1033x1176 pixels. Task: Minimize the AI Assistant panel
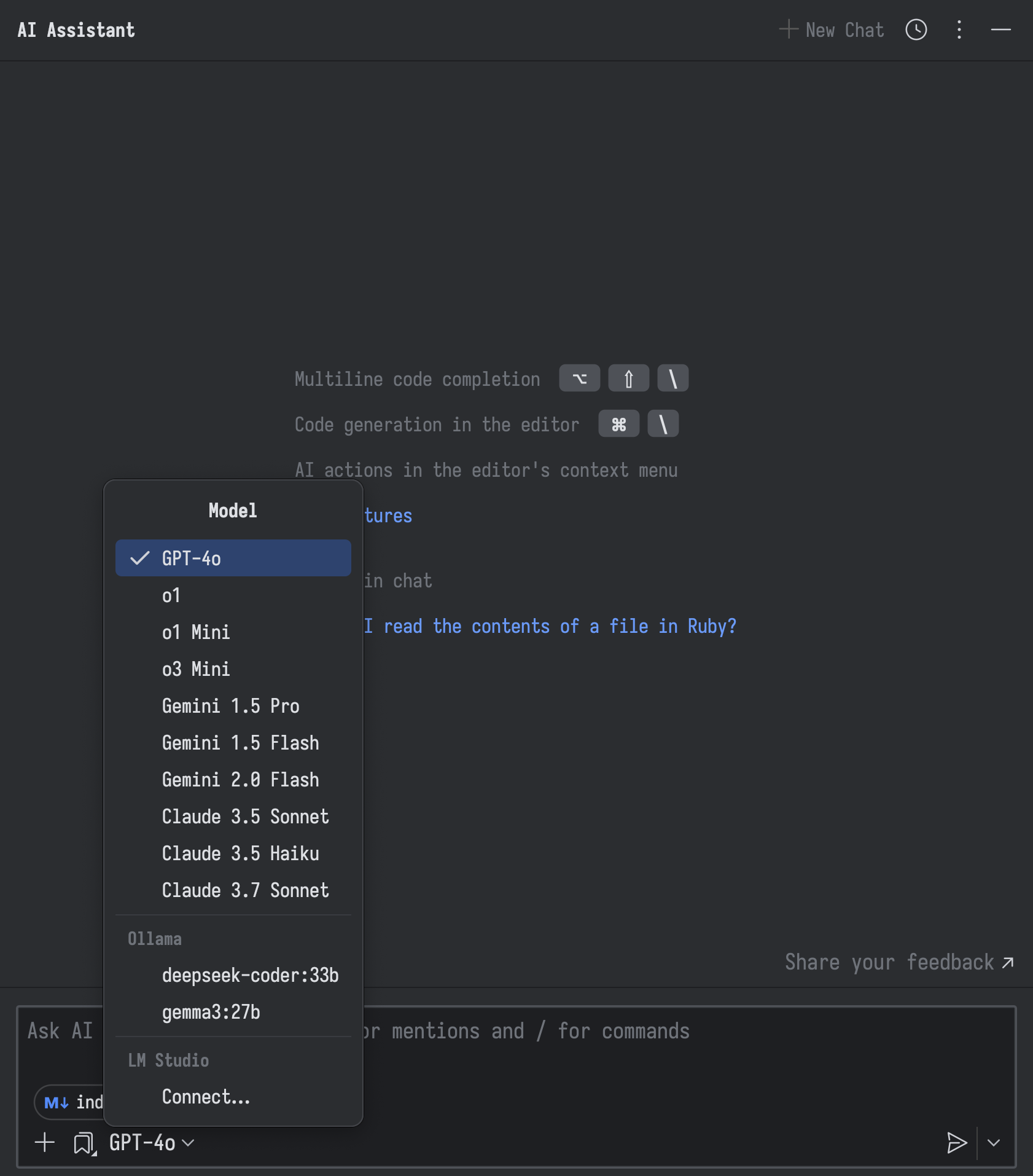click(1000, 29)
